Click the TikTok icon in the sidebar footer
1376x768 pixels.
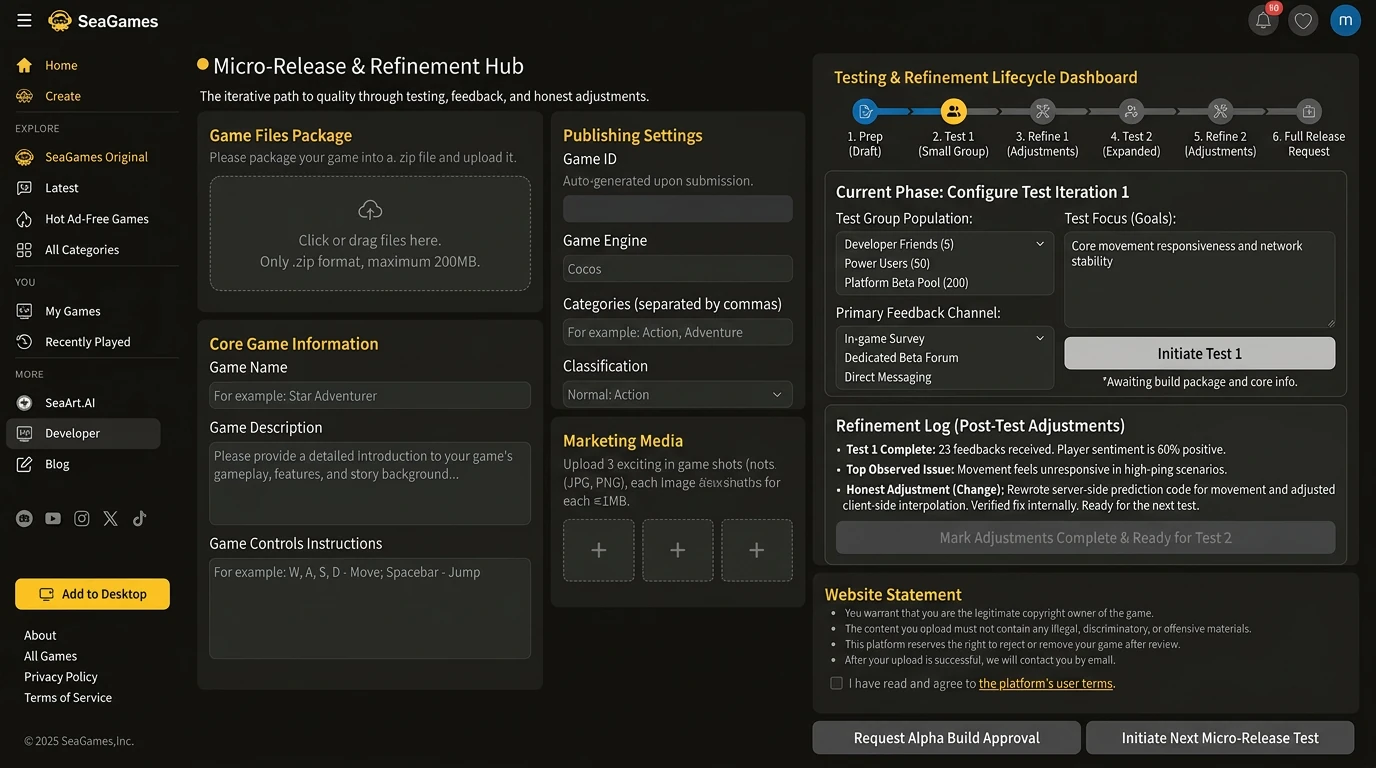[x=139, y=518]
